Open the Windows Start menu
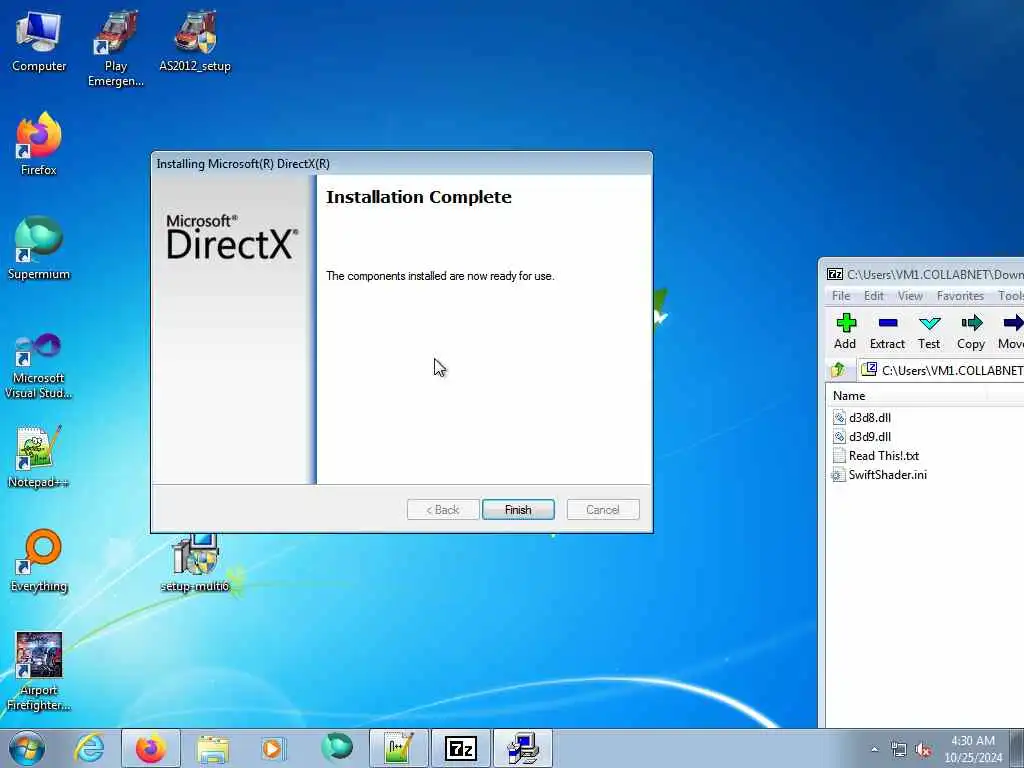 (x=27, y=748)
